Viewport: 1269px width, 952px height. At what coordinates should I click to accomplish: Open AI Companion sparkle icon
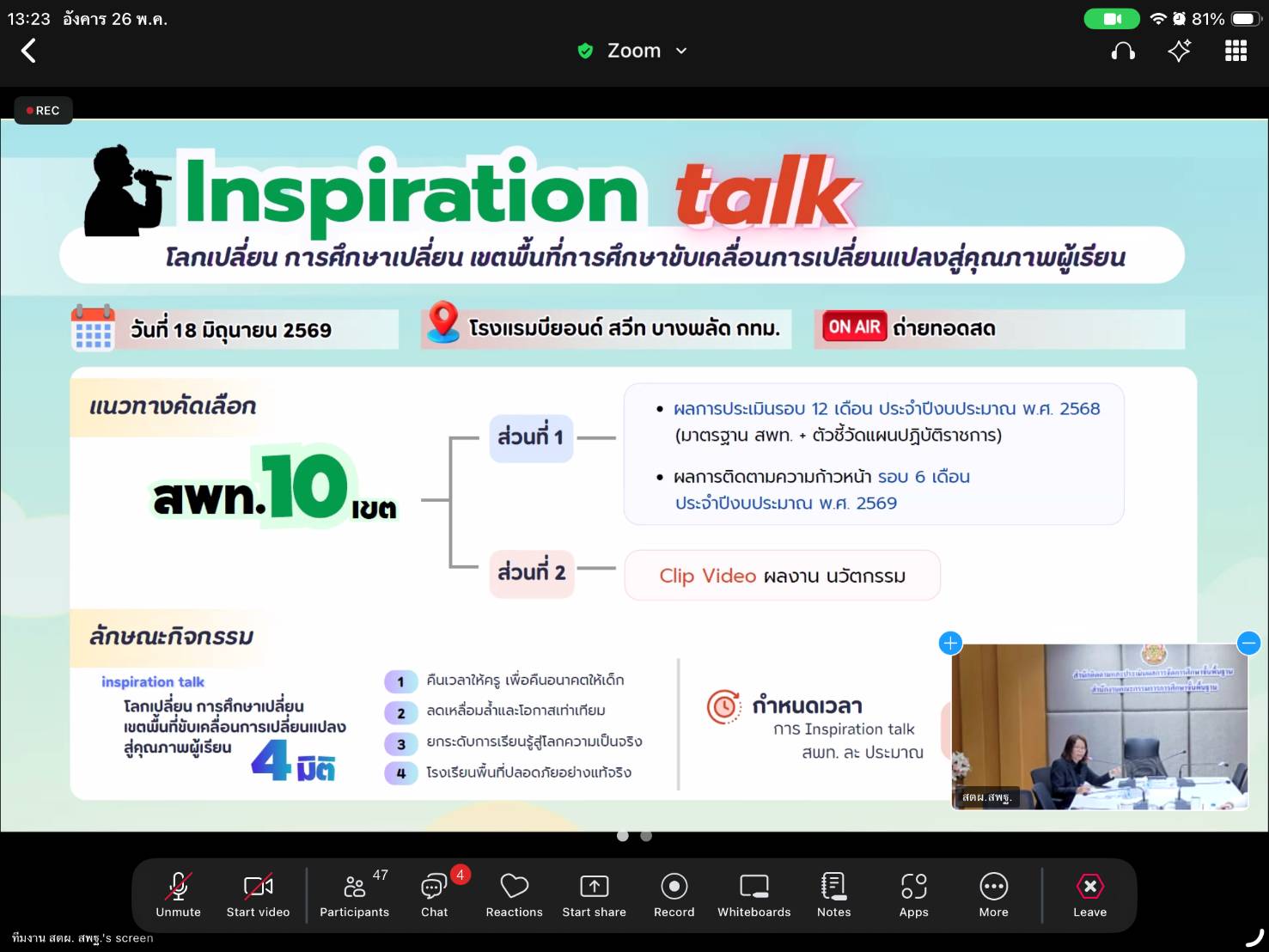click(1179, 51)
